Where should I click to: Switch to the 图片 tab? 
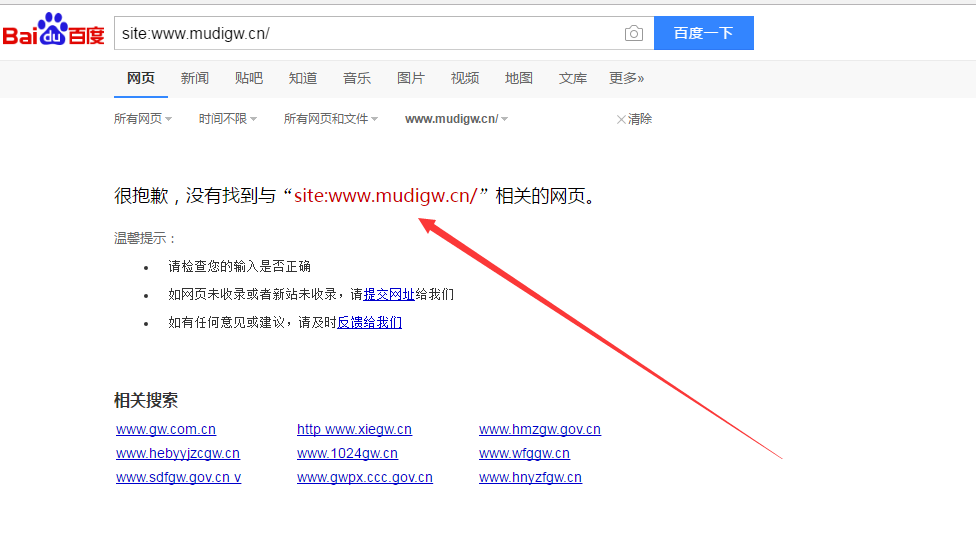pyautogui.click(x=411, y=78)
